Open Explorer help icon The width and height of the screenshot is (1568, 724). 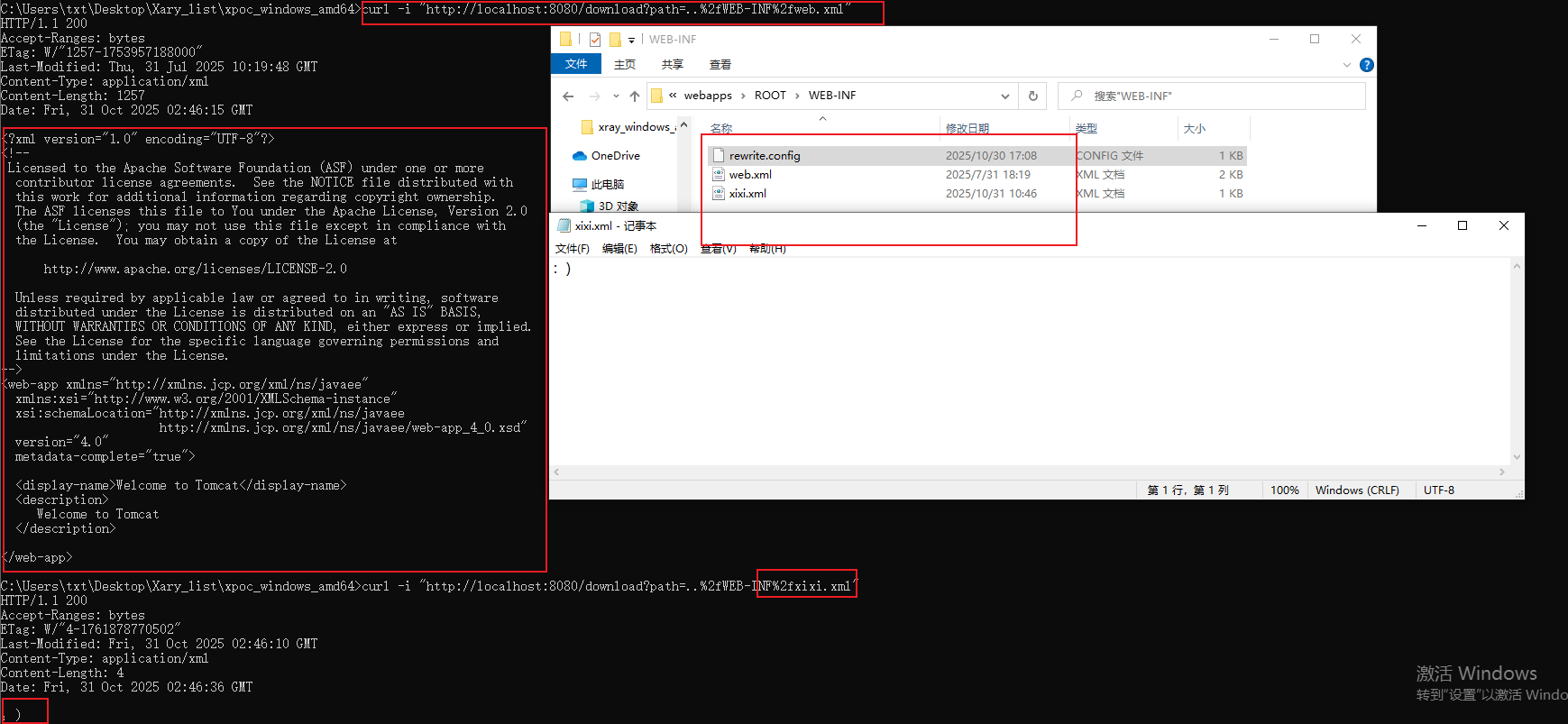point(1367,65)
